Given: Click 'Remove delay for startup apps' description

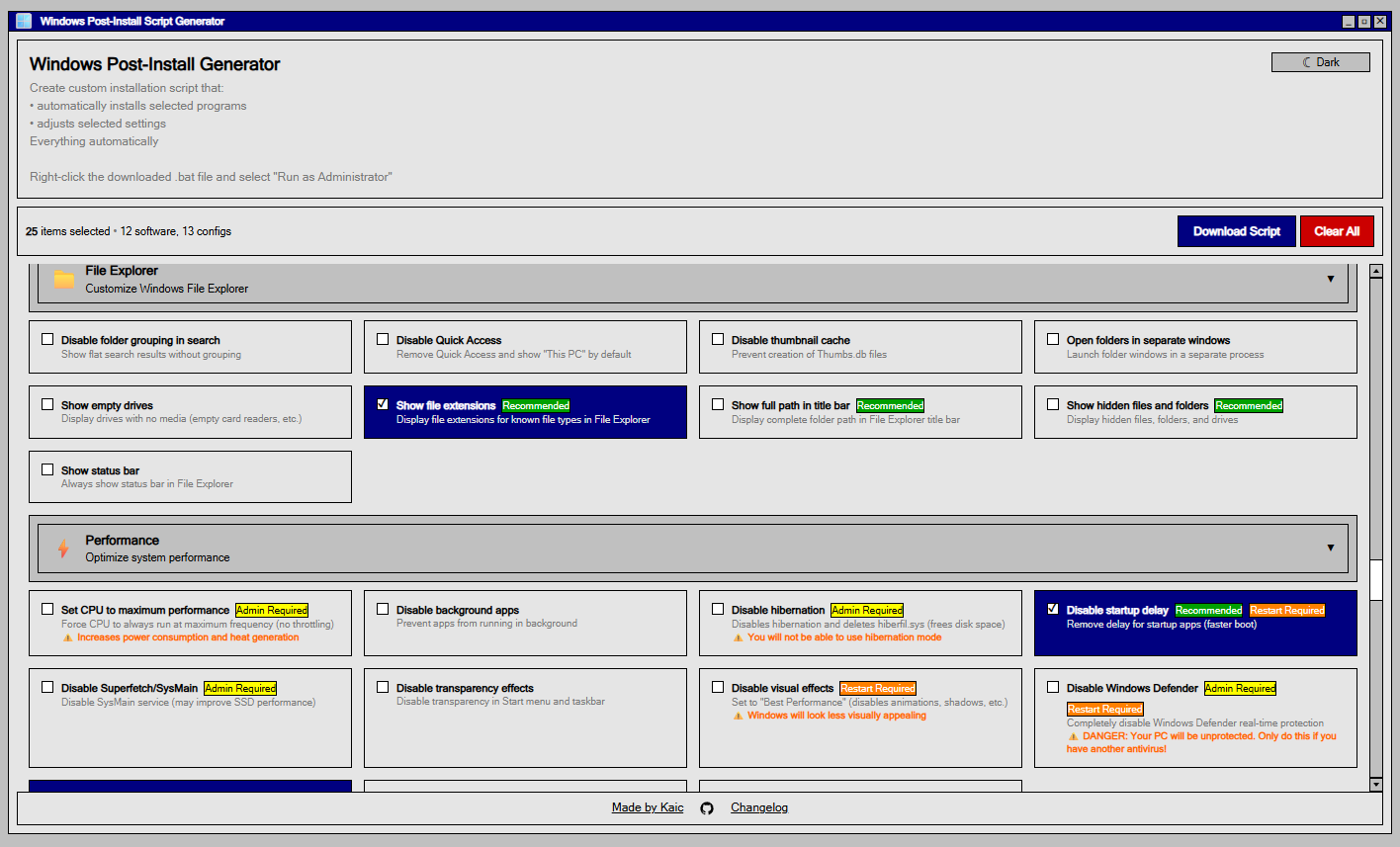Looking at the screenshot, I should (x=1162, y=625).
